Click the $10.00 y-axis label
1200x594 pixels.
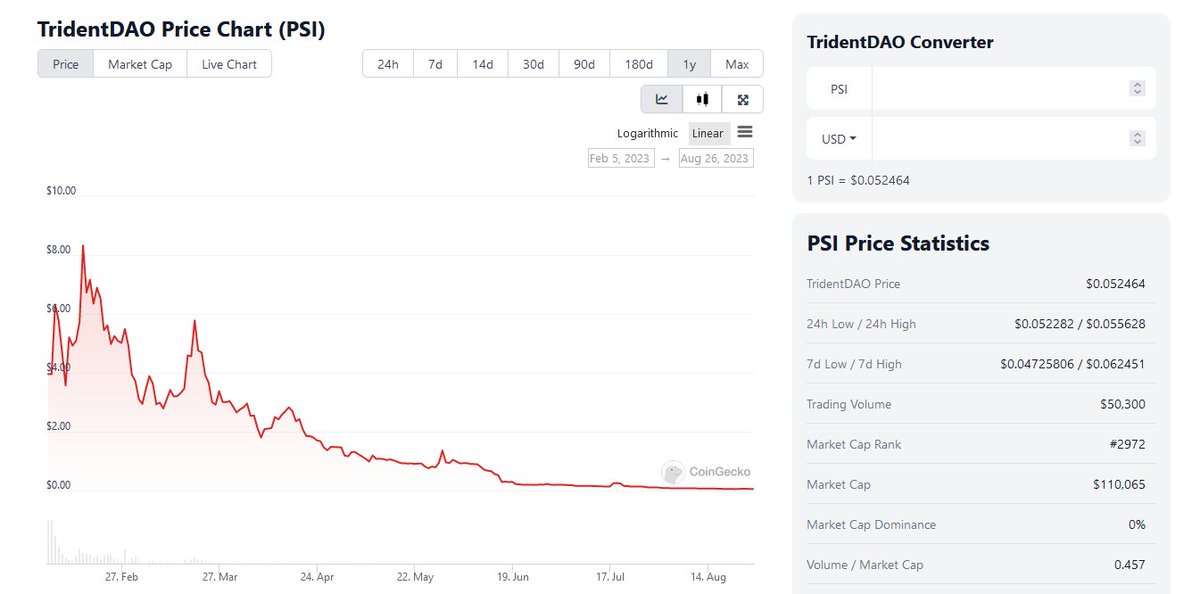(x=61, y=190)
